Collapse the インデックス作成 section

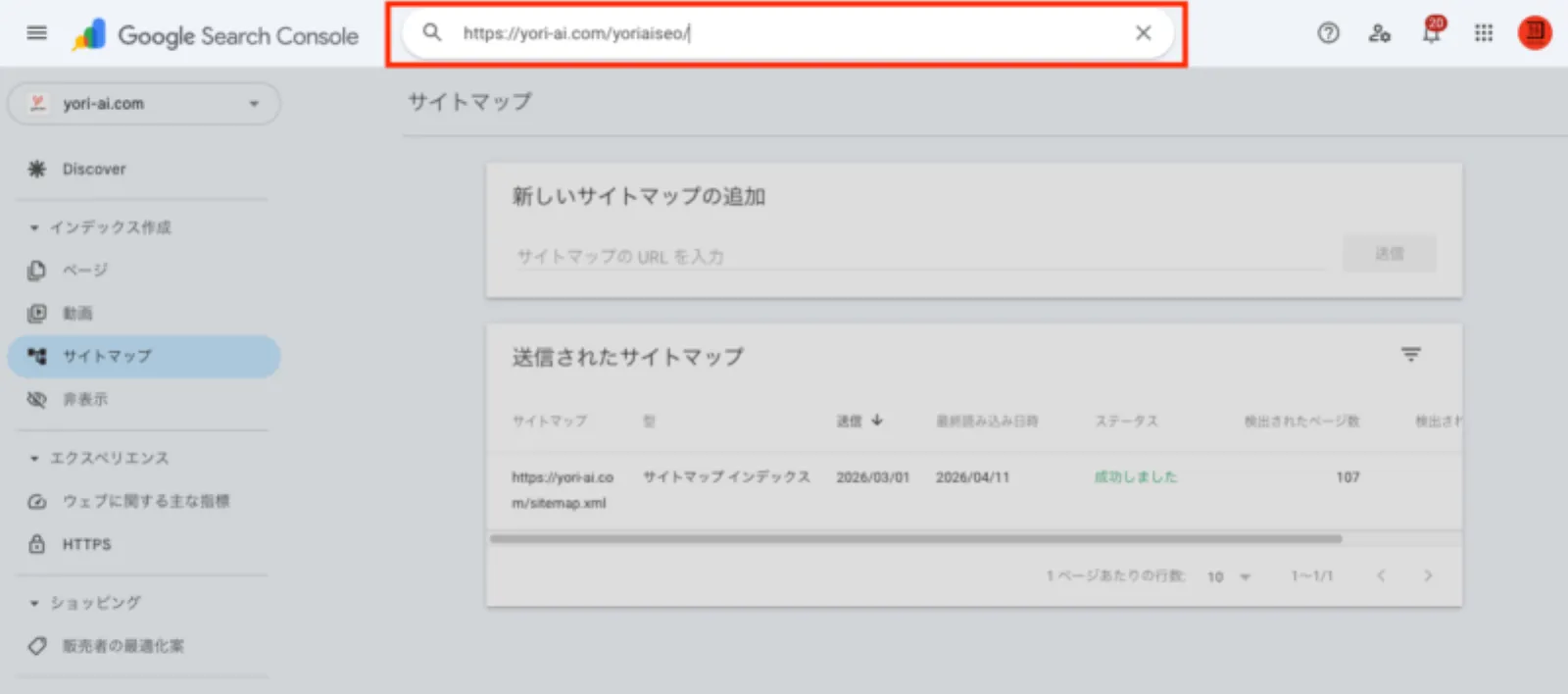tap(99, 227)
